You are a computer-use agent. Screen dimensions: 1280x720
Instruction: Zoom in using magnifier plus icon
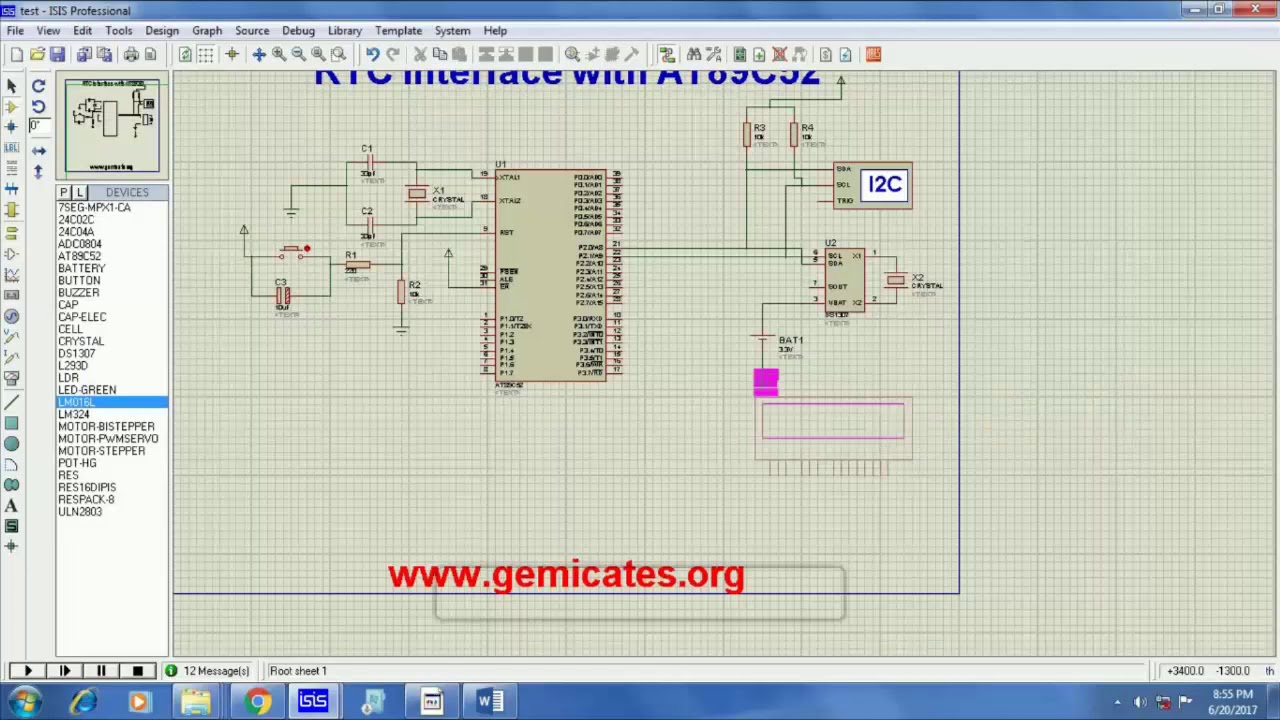click(x=279, y=54)
